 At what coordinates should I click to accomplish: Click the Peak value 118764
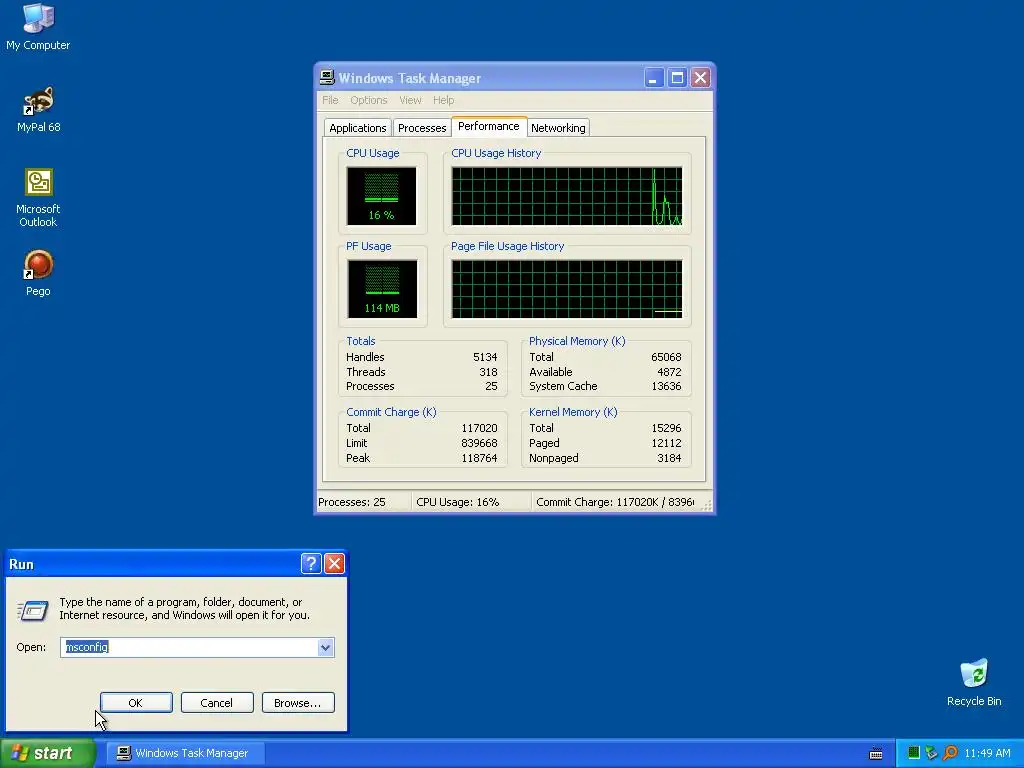point(479,458)
